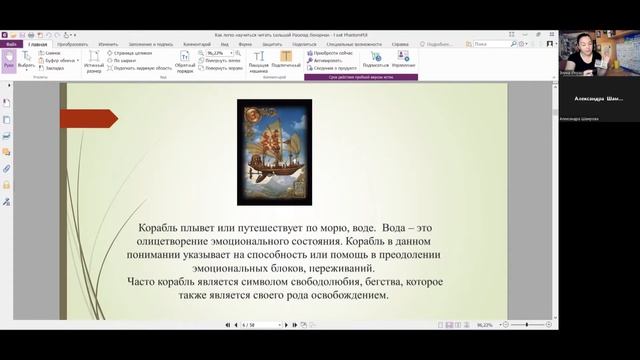
Task: Expand the left navigation panel arrow
Action: [9, 85]
